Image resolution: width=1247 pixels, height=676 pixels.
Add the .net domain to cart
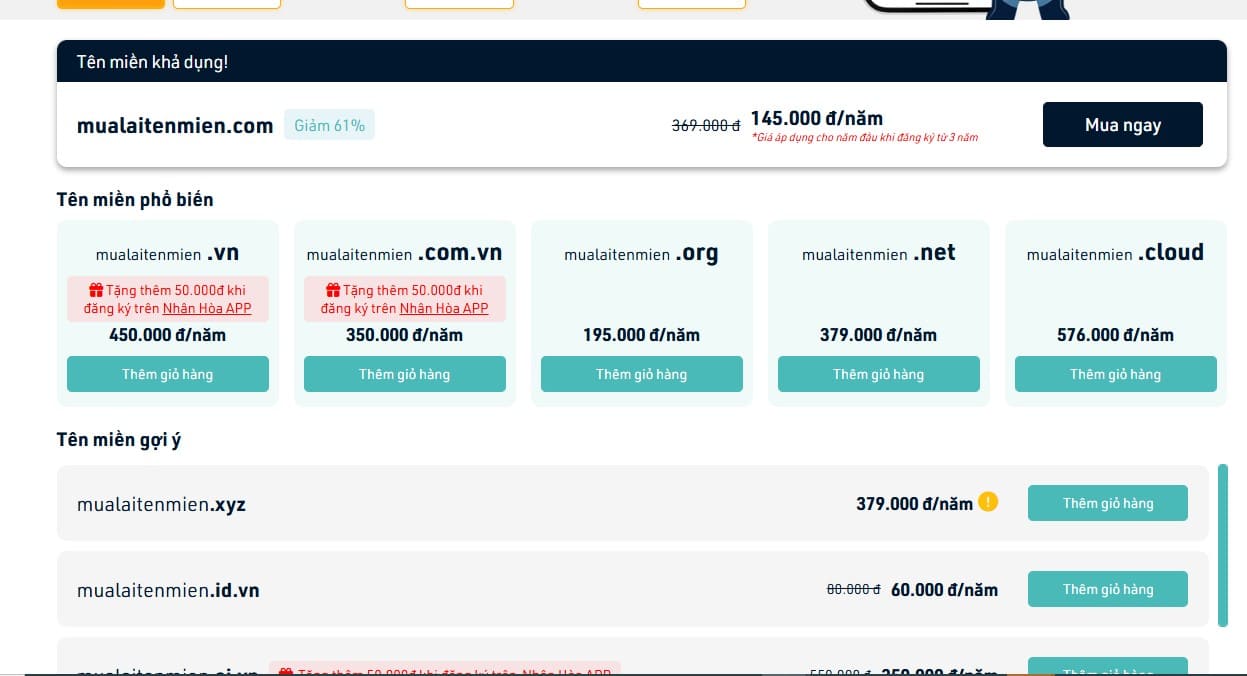879,374
